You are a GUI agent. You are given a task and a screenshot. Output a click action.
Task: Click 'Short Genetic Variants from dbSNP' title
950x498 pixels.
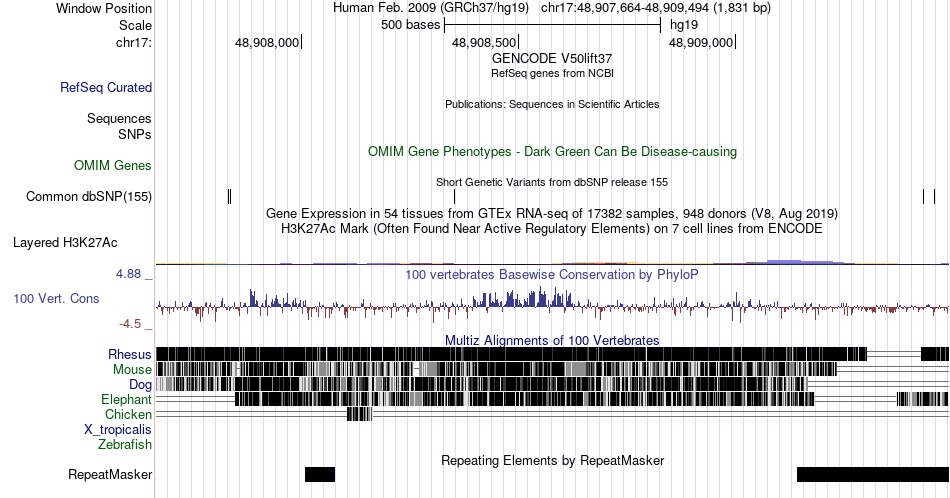(552, 182)
